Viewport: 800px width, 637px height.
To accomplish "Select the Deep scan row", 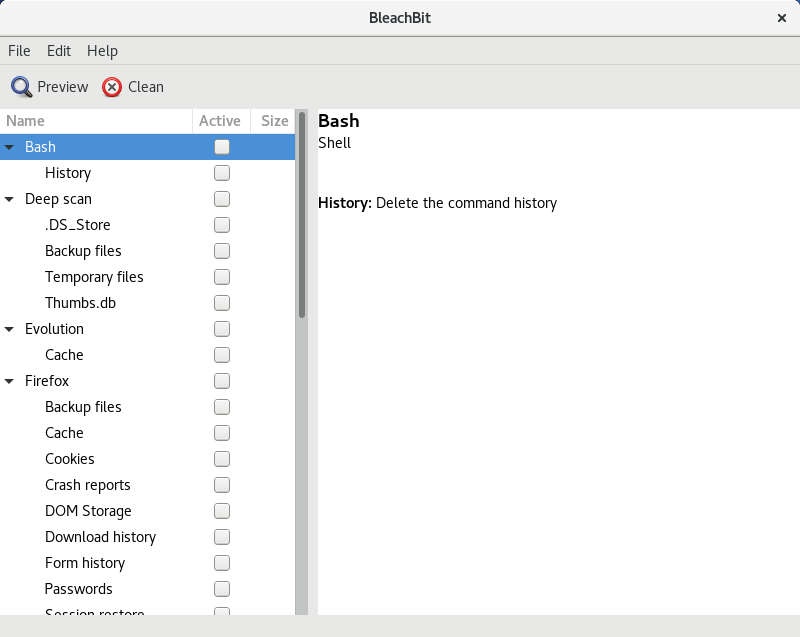I will pyautogui.click(x=147, y=199).
